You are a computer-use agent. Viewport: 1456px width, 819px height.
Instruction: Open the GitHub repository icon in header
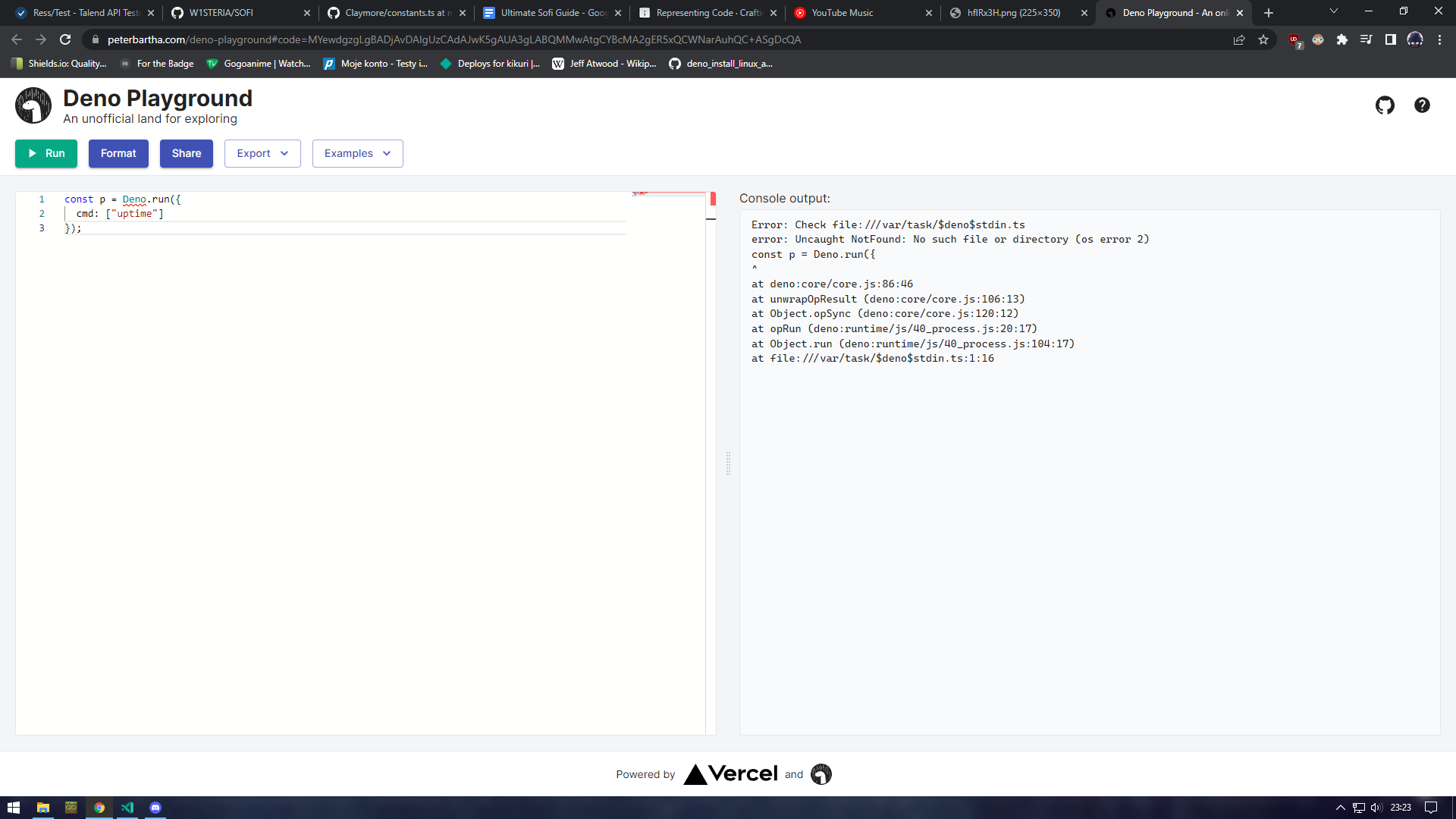(1385, 105)
